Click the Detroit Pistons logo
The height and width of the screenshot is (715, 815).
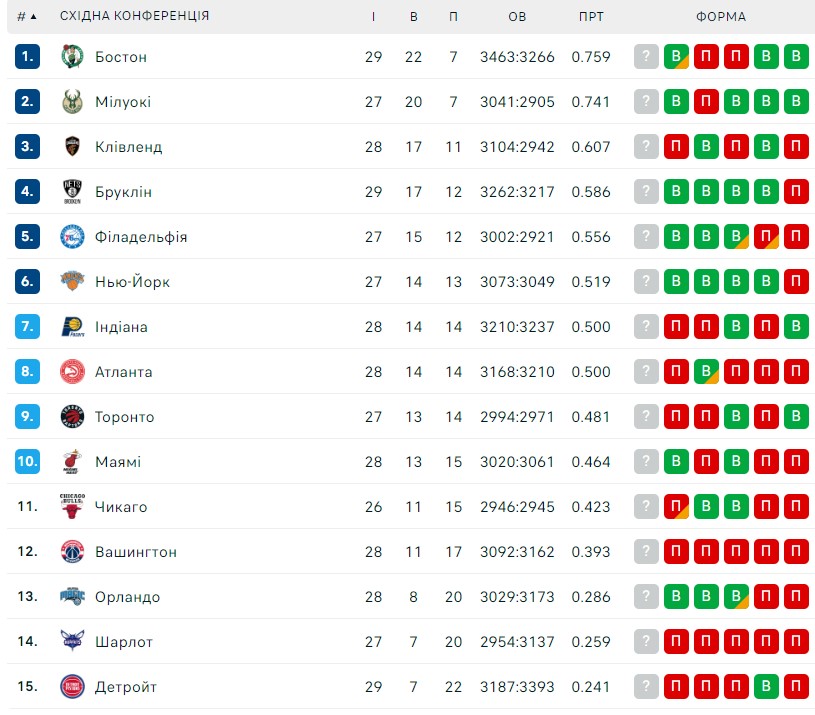(x=72, y=686)
